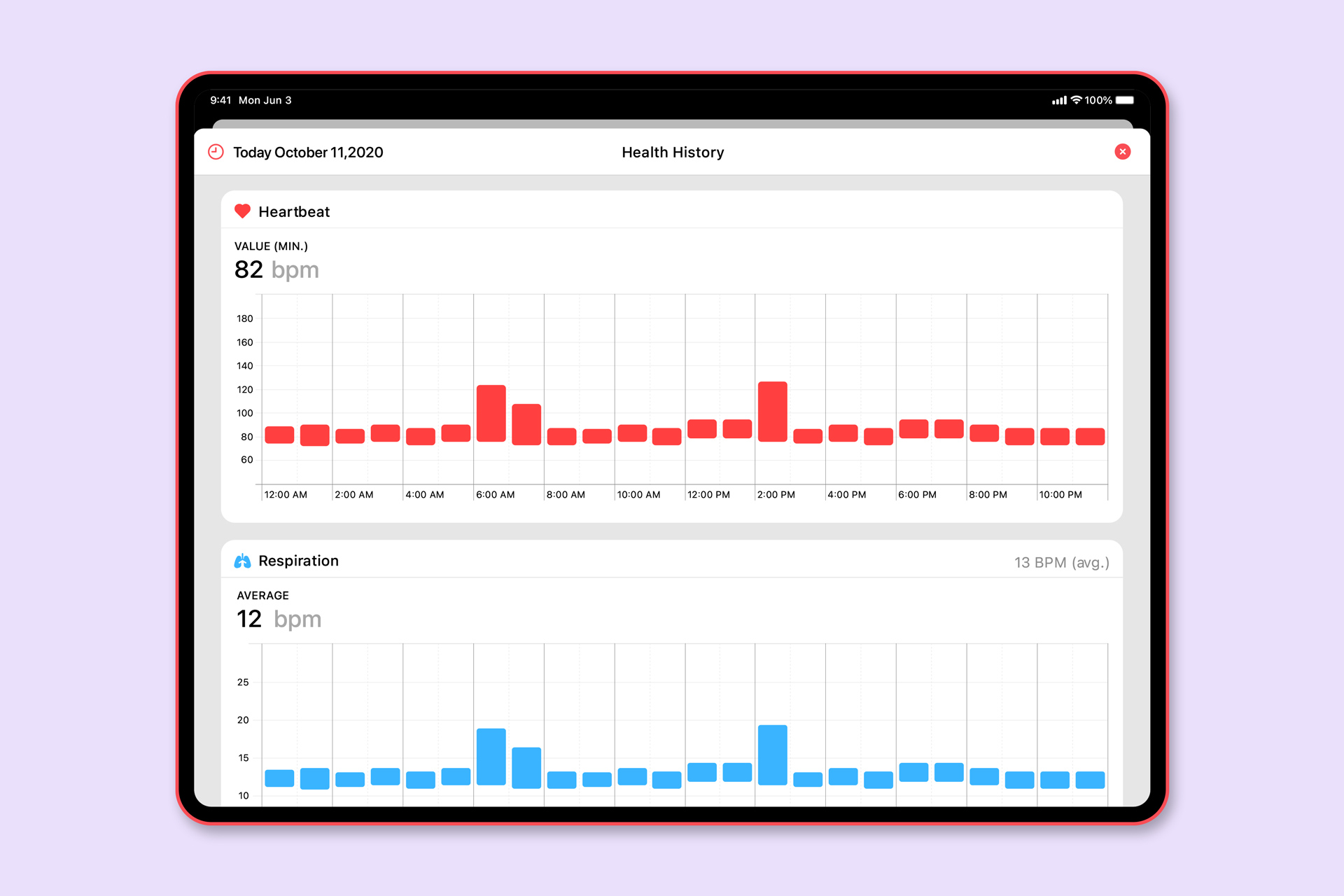
Task: Select first blue respiration bar at 12:00 AM
Action: (279, 778)
